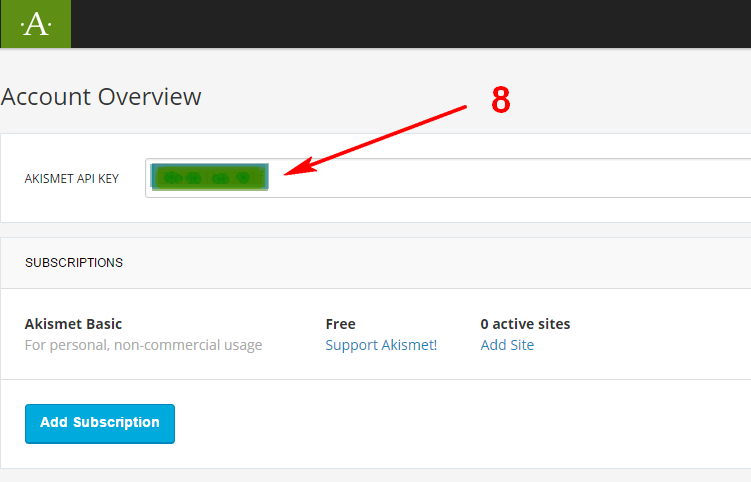Click the 'For personal, non-commercial usage' text
Viewport: 751px width, 482px height.
coord(144,345)
